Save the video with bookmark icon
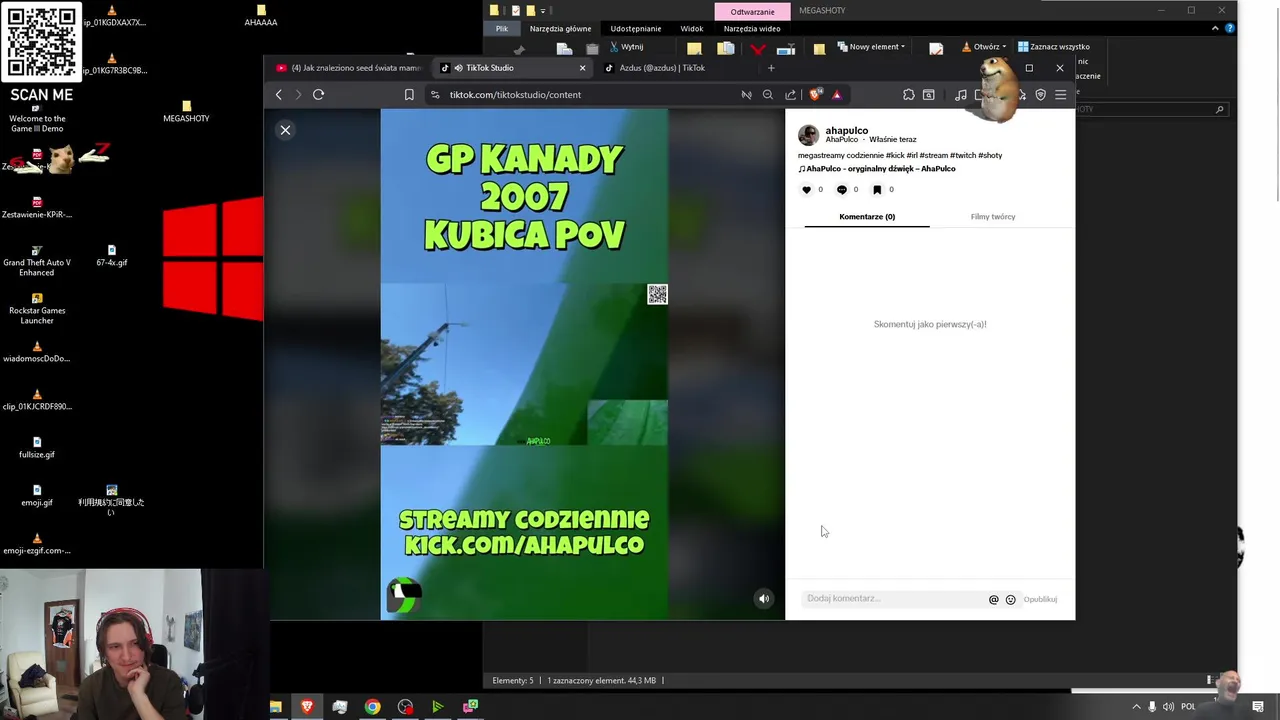 click(x=877, y=190)
